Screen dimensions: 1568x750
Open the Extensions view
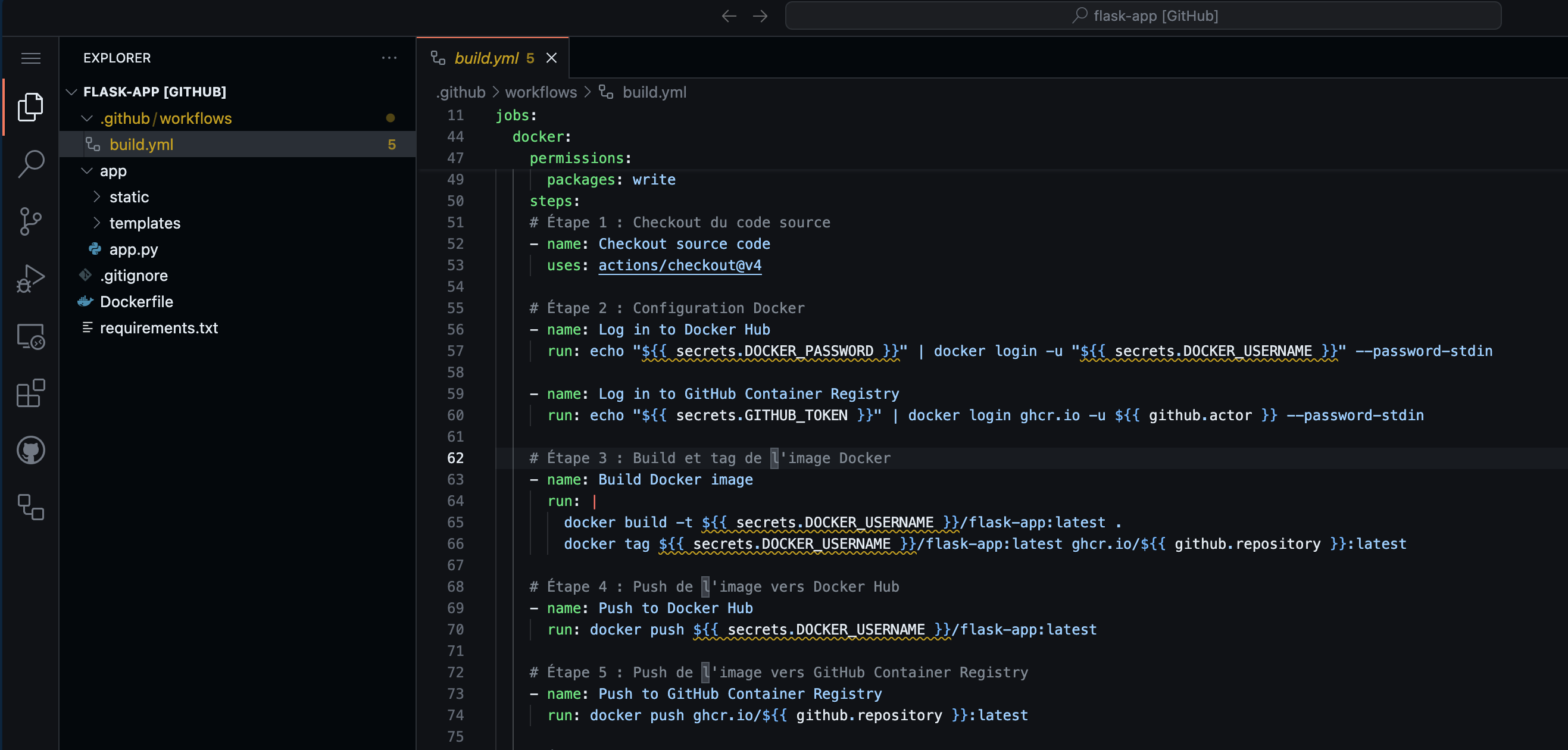30,394
